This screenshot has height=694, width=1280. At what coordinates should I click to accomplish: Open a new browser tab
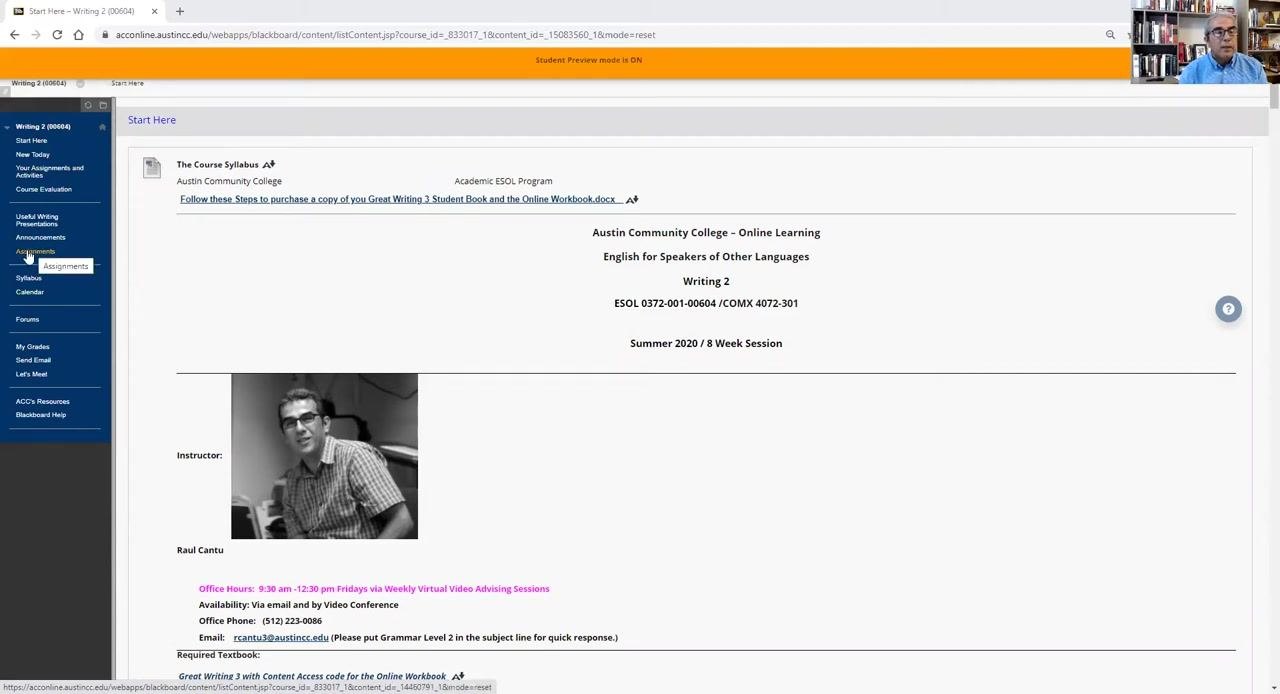click(180, 11)
